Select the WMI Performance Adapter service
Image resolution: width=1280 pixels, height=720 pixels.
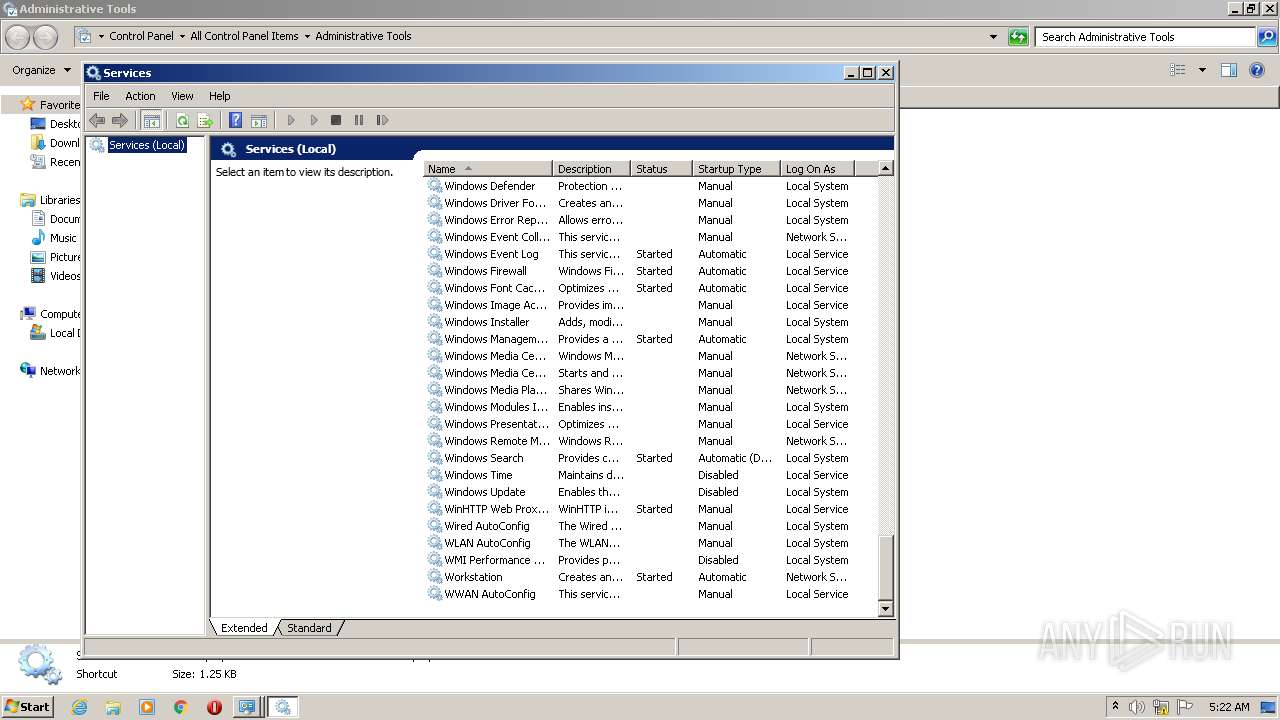tap(650, 560)
